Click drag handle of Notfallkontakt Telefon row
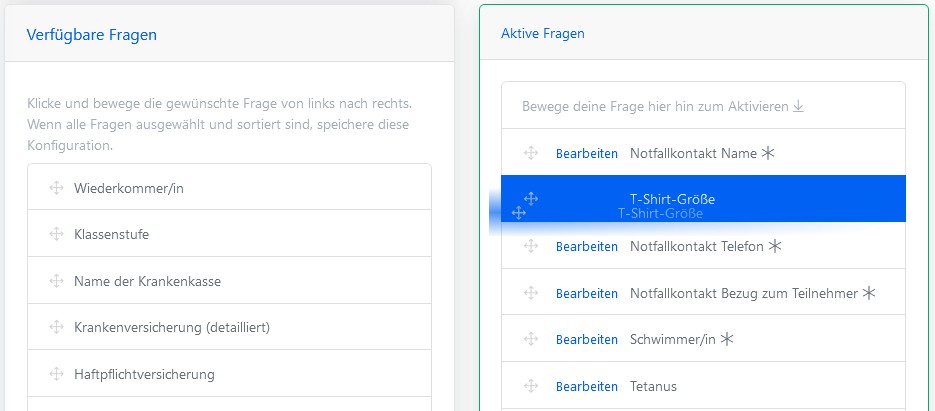 click(531, 246)
